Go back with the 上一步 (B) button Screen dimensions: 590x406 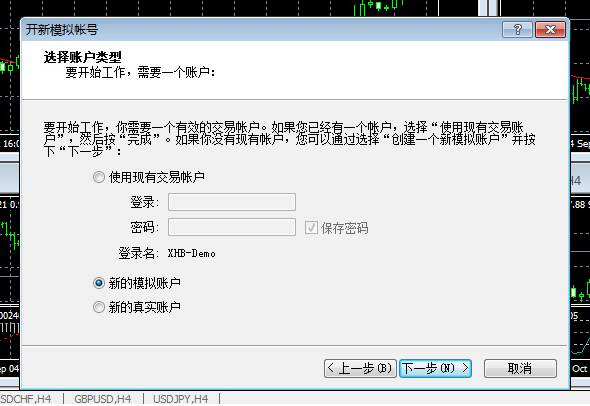click(360, 368)
